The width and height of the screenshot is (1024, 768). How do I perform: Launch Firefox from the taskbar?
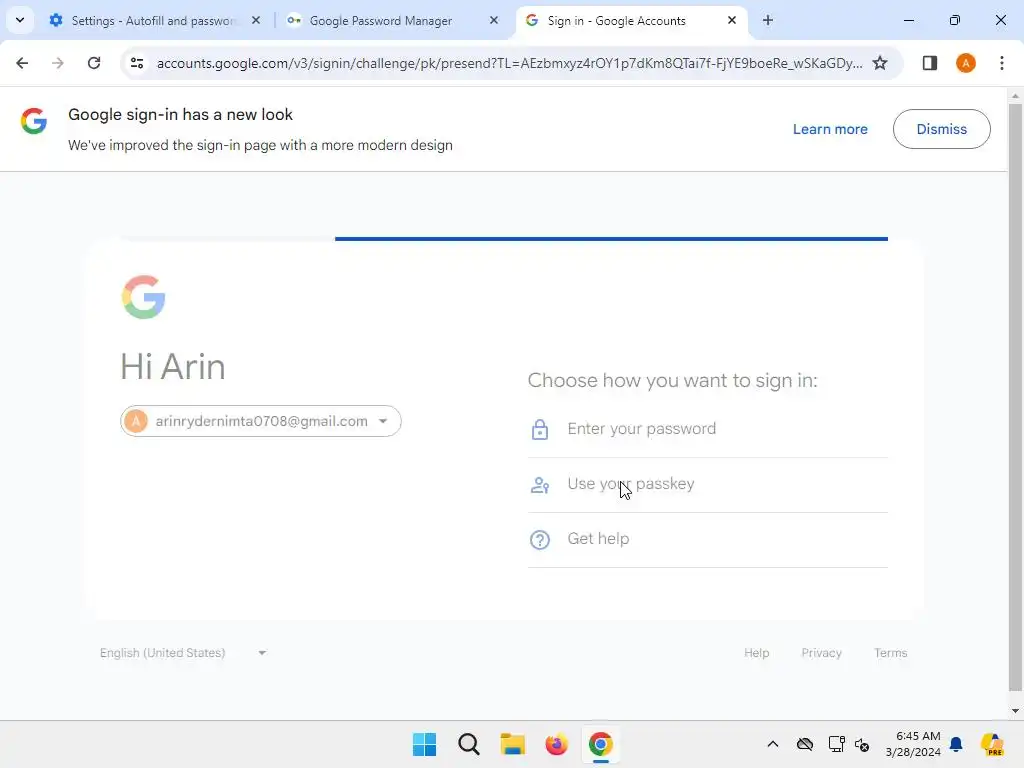click(556, 744)
